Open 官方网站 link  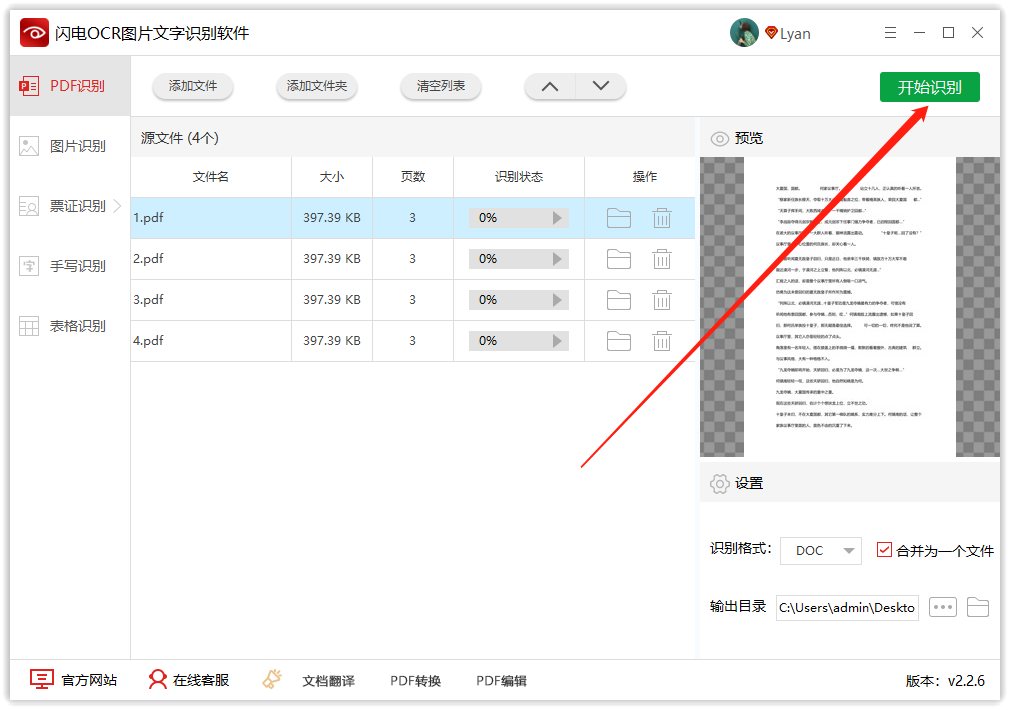pos(73,680)
